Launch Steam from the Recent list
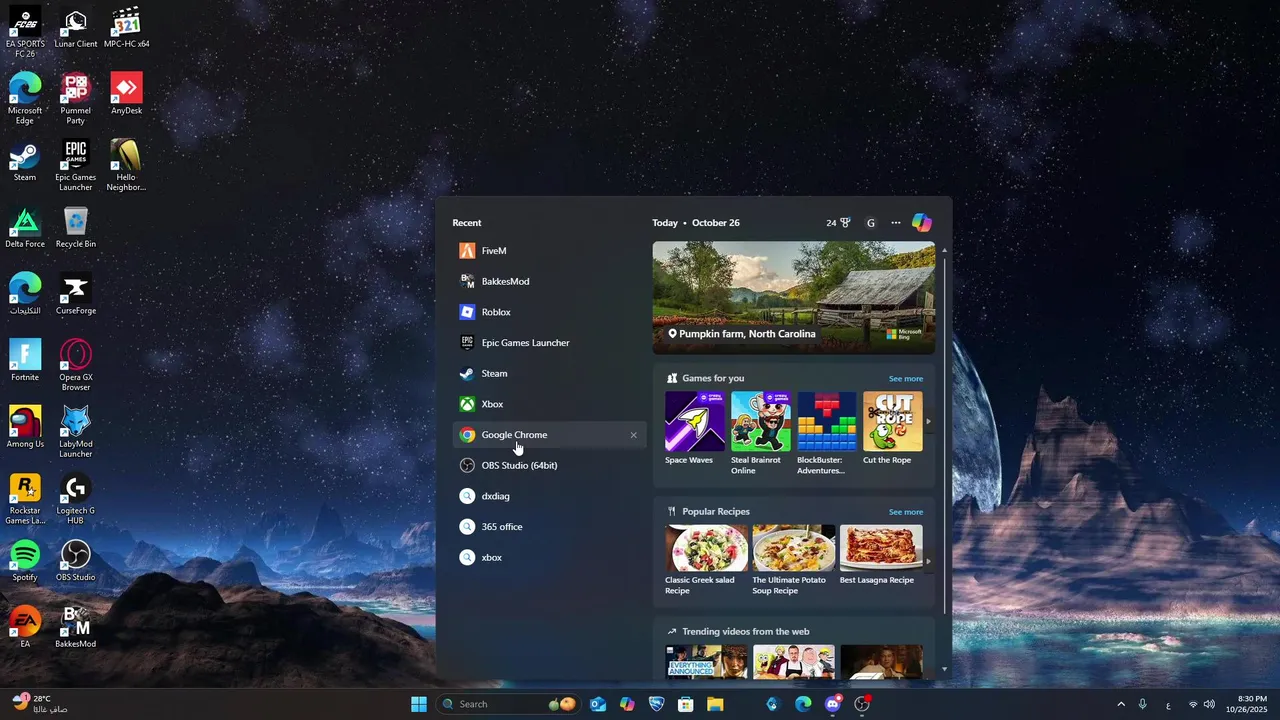Screen dimensions: 1280x720 click(x=549, y=373)
